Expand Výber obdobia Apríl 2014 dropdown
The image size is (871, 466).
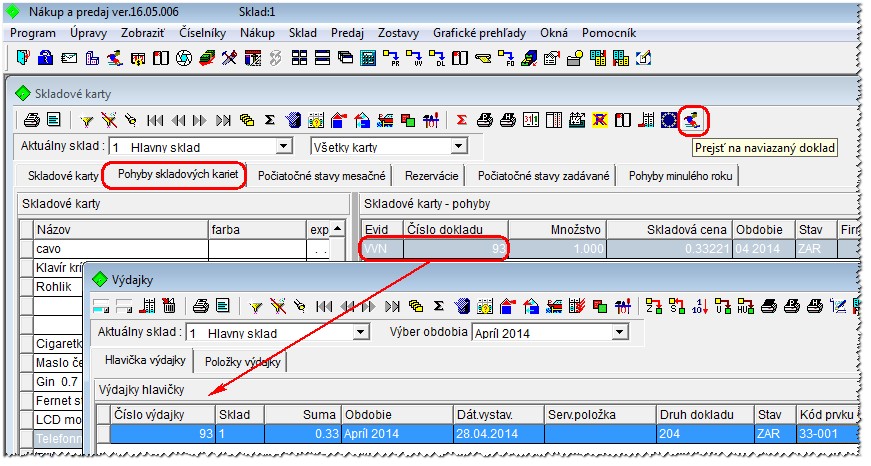click(x=620, y=332)
